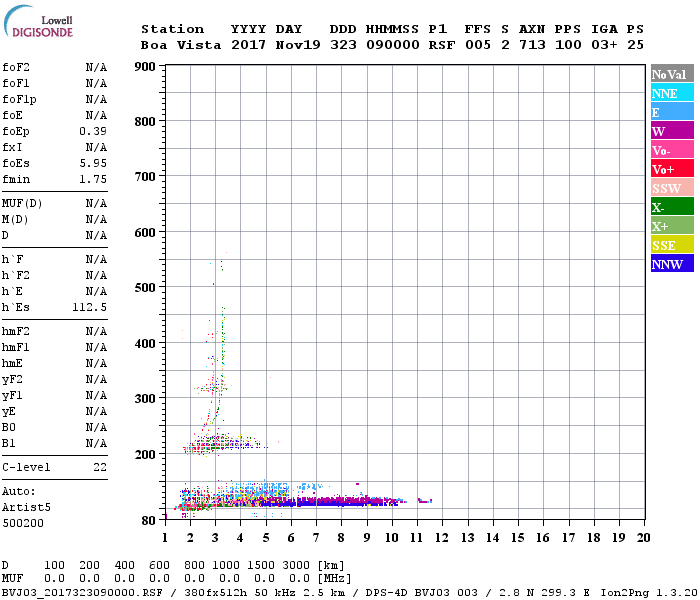This screenshot has height=600, width=700.
Task: Choose the Vo+ red legend swatch
Action: click(671, 169)
